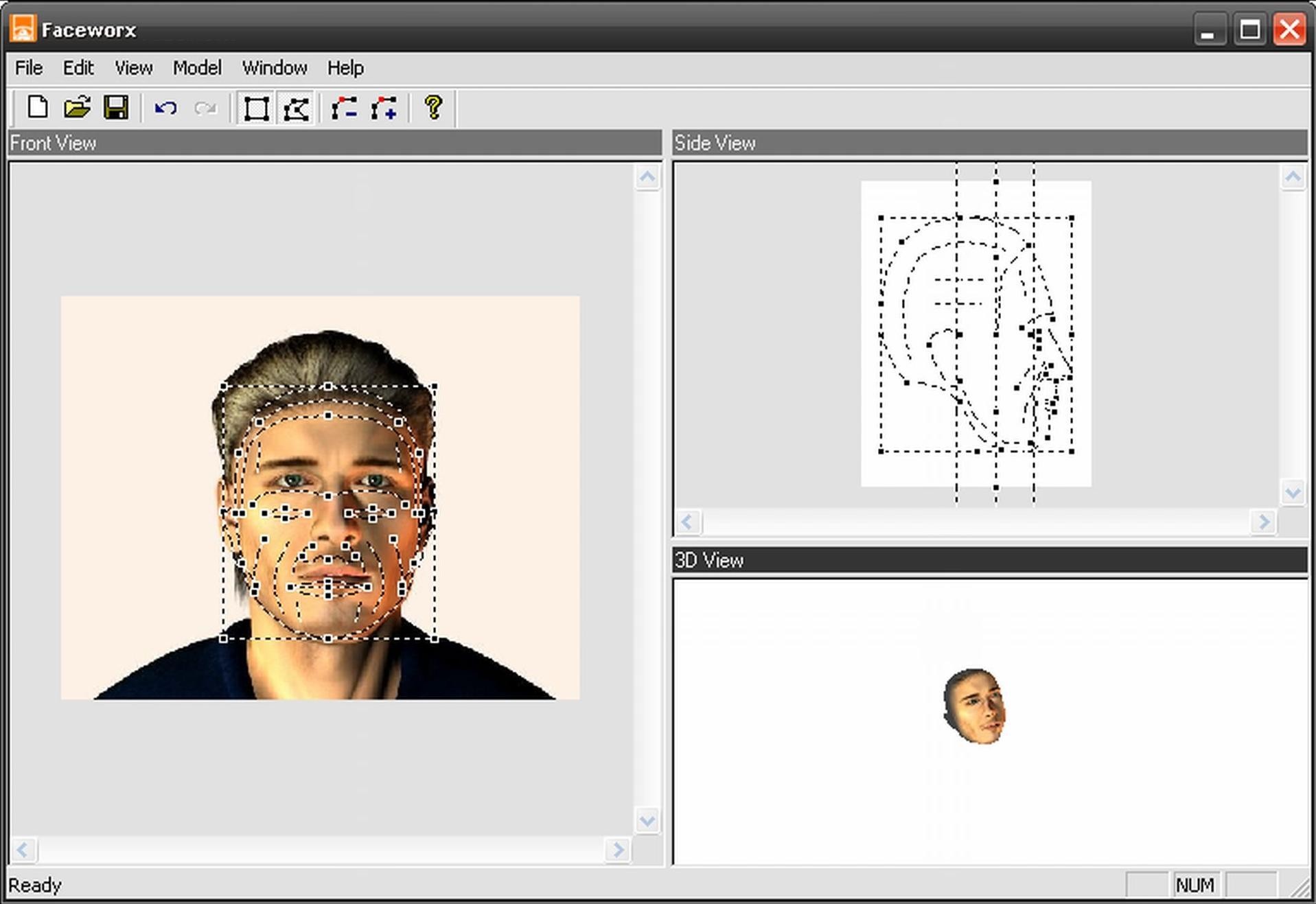Open the Model menu
Image resolution: width=1316 pixels, height=904 pixels.
point(197,68)
